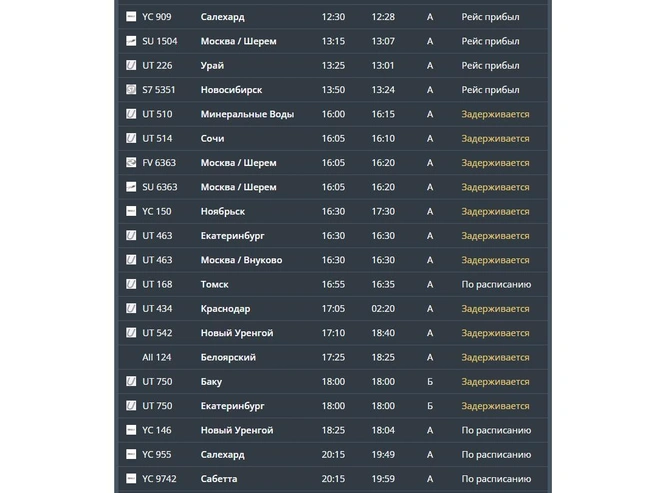Viewport: 656px width, 493px height.
Task: Open flight UT 514 from Сочи
Action: 333,138
